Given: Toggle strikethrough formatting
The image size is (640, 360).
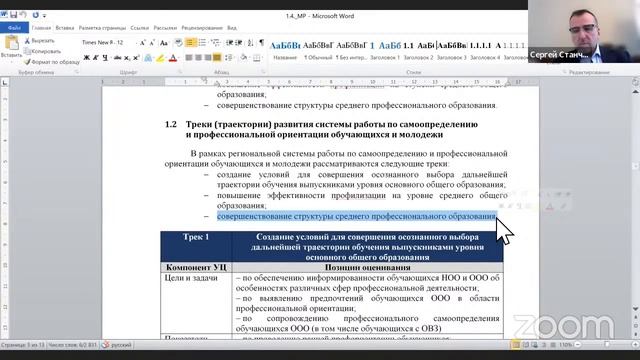Looking at the screenshot, I should pyautogui.click(x=118, y=58).
